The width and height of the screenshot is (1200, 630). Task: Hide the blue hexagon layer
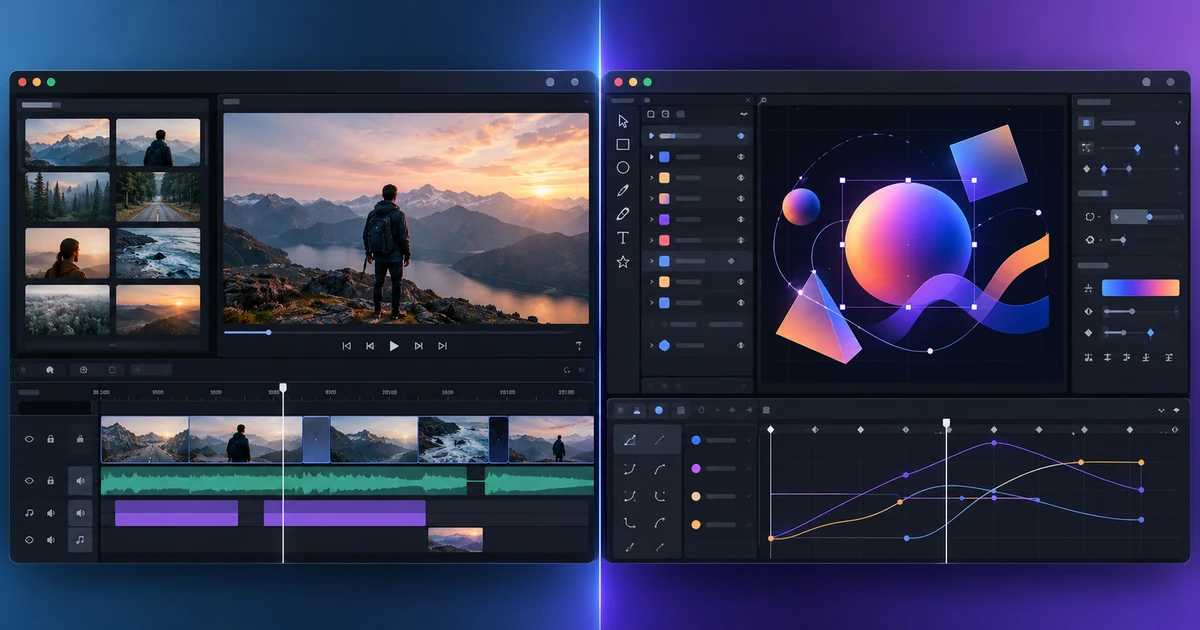pos(741,345)
